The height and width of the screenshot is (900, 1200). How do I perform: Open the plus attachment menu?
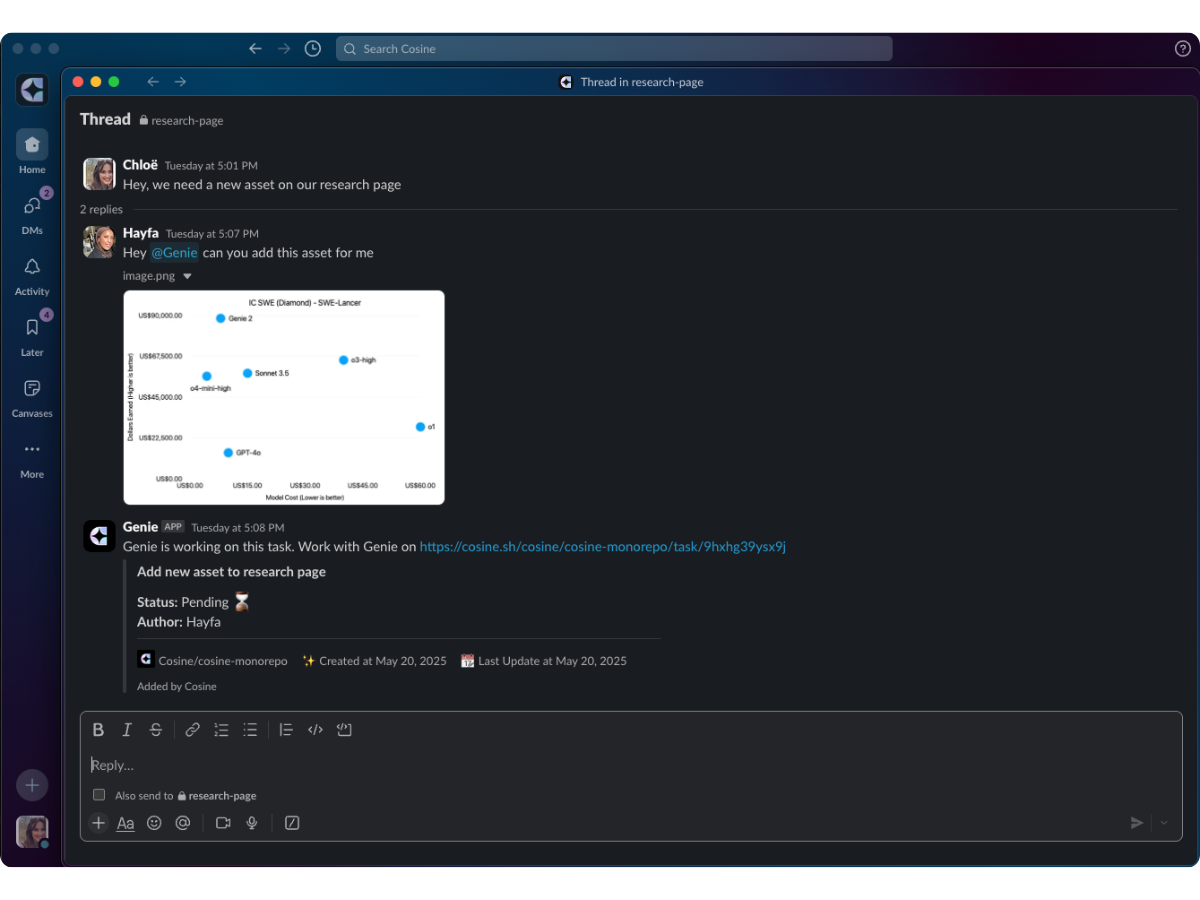click(x=98, y=822)
